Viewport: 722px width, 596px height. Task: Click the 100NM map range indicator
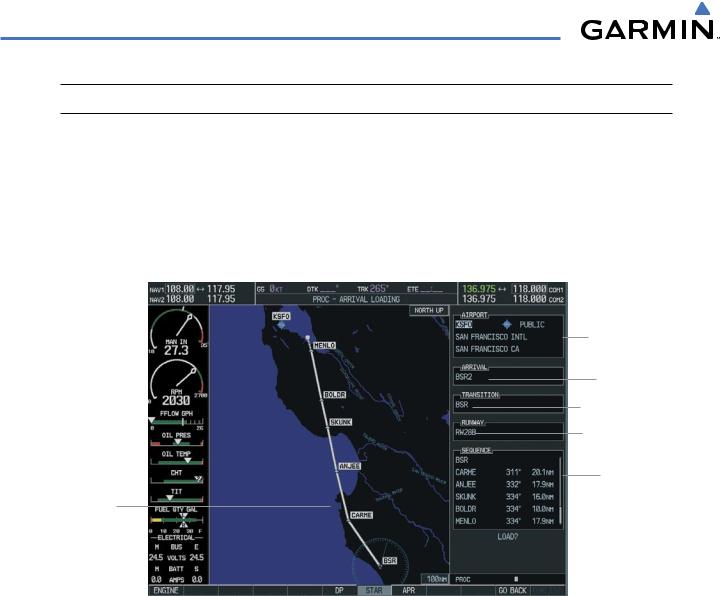(435, 579)
